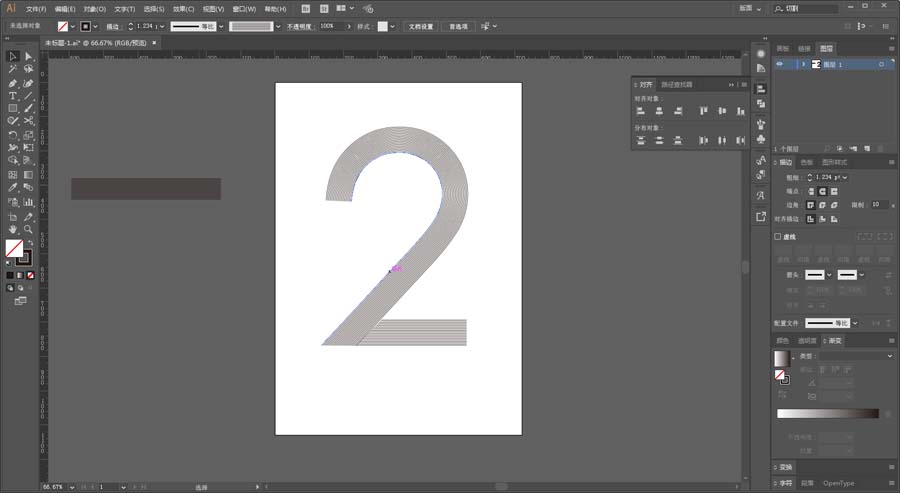Viewport: 900px width, 493px height.
Task: Open the 效果(C) menu
Action: (x=184, y=9)
